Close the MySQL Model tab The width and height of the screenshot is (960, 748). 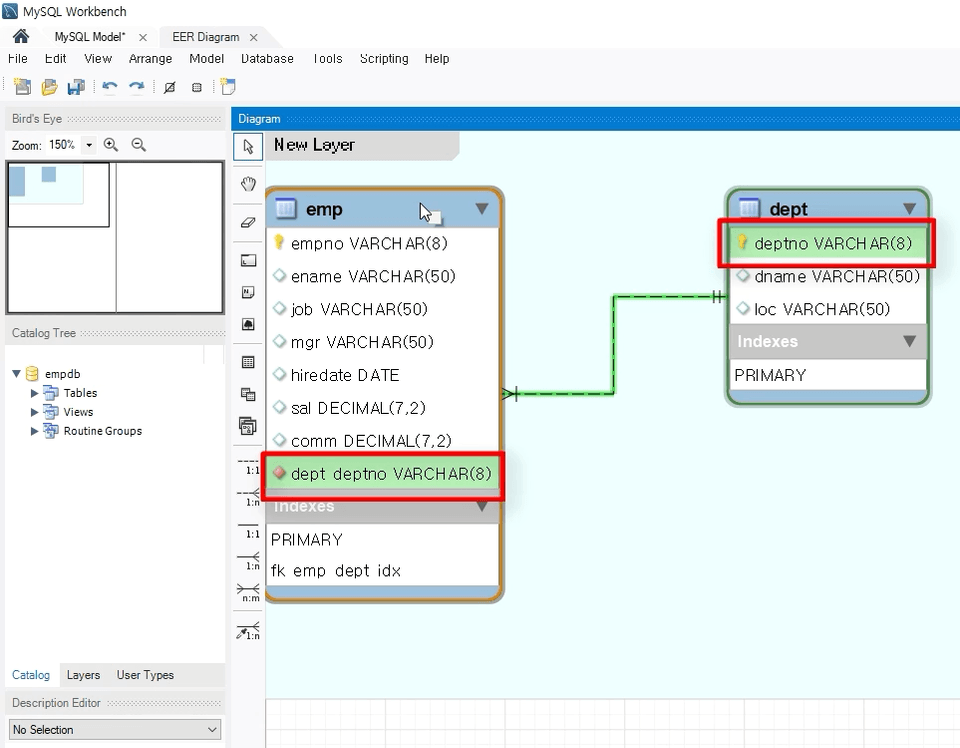click(143, 37)
